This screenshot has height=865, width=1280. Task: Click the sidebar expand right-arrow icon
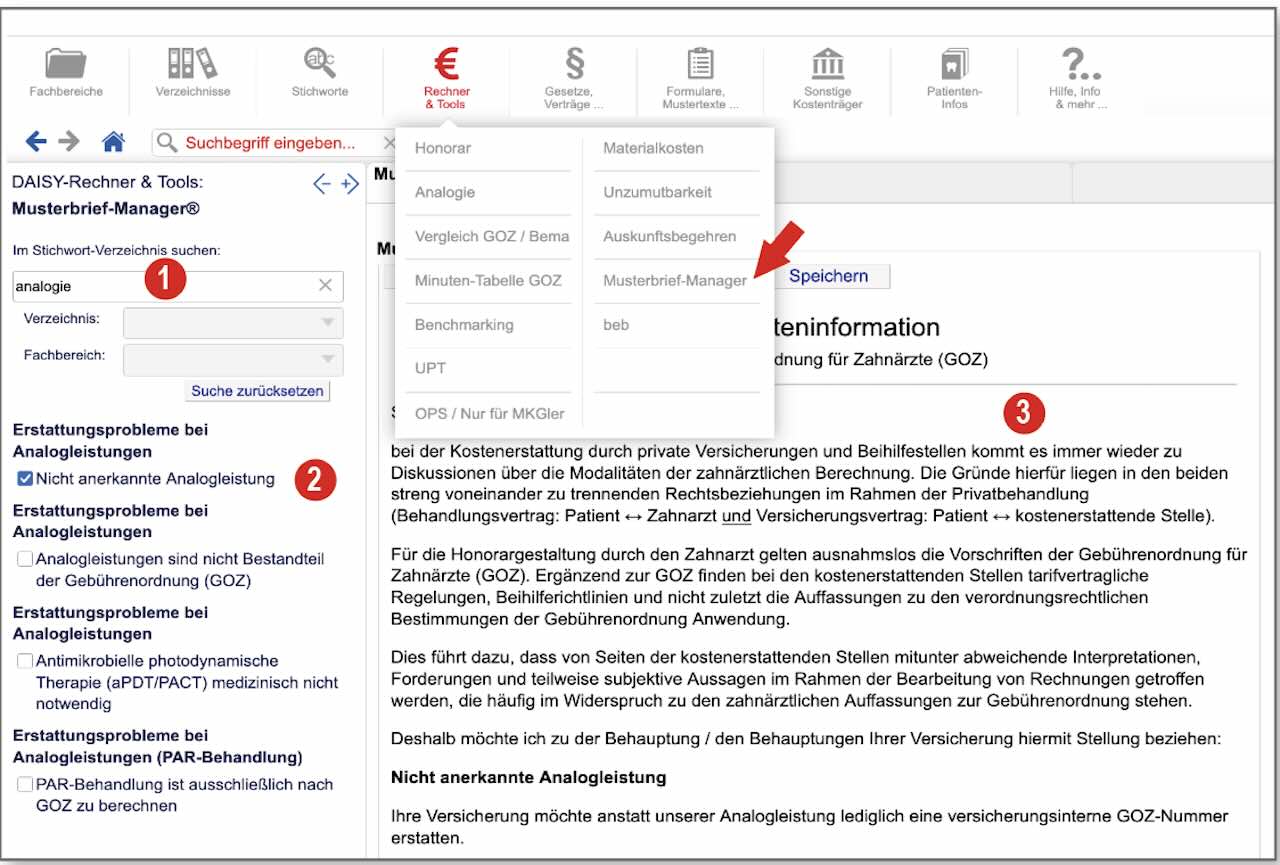coord(349,184)
